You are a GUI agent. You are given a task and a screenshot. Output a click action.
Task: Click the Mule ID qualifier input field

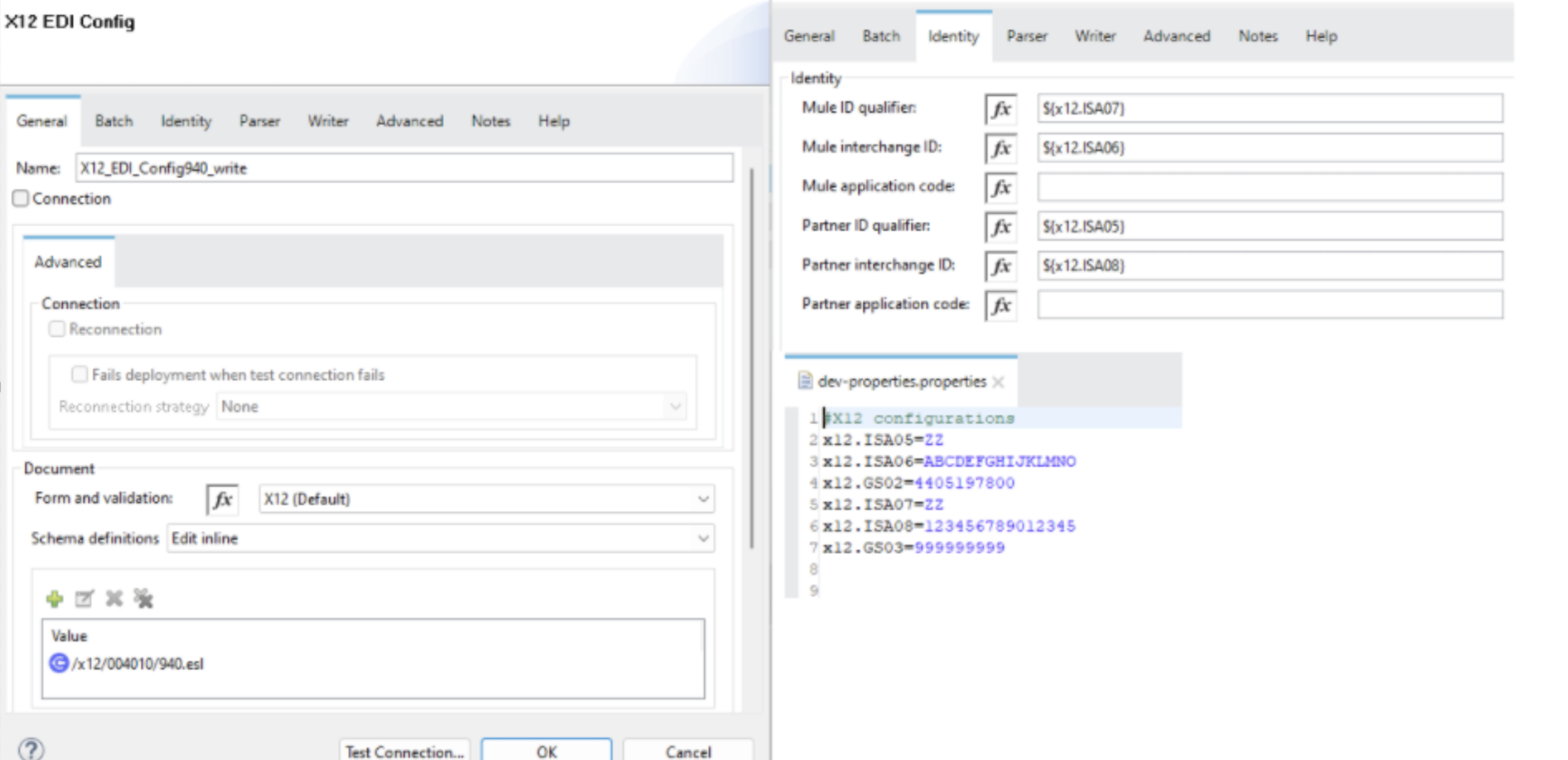click(x=1270, y=109)
